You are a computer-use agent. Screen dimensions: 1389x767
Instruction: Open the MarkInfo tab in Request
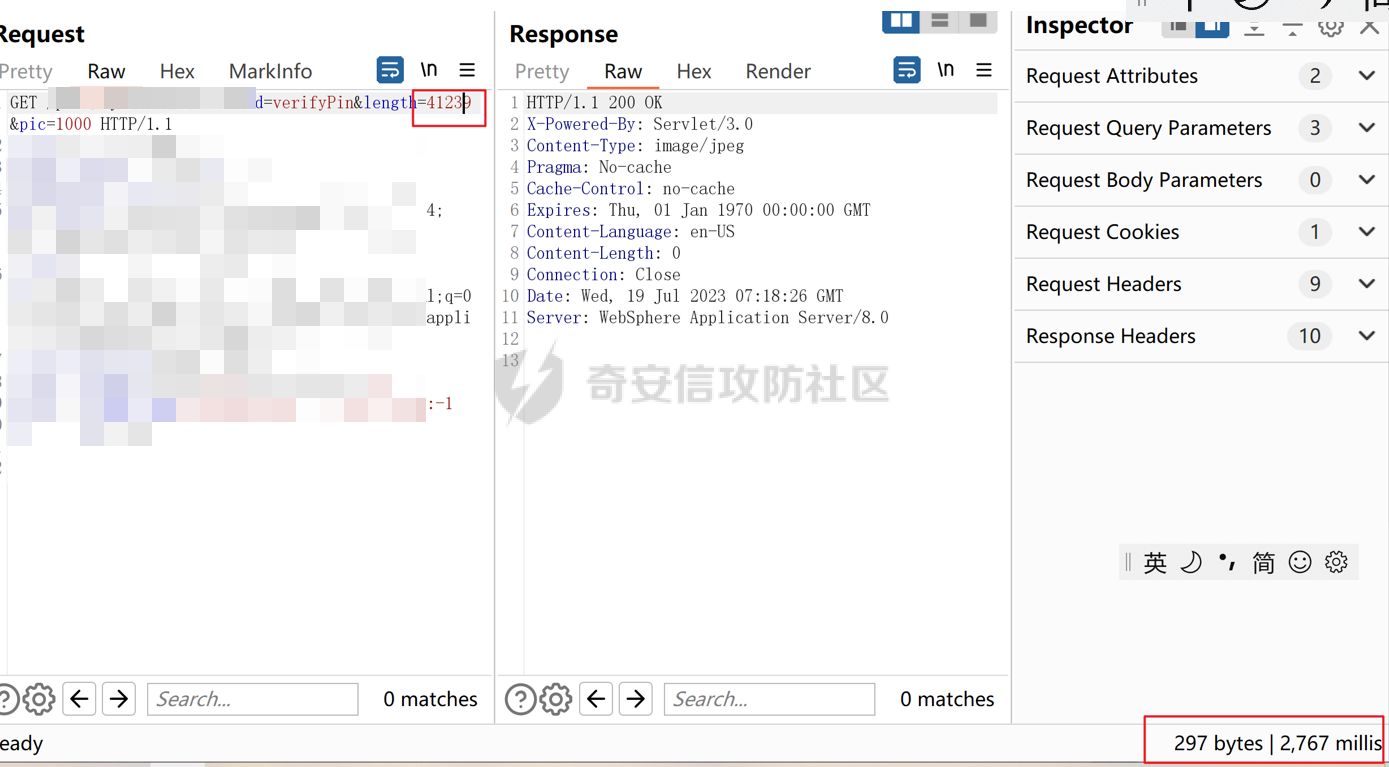(270, 71)
